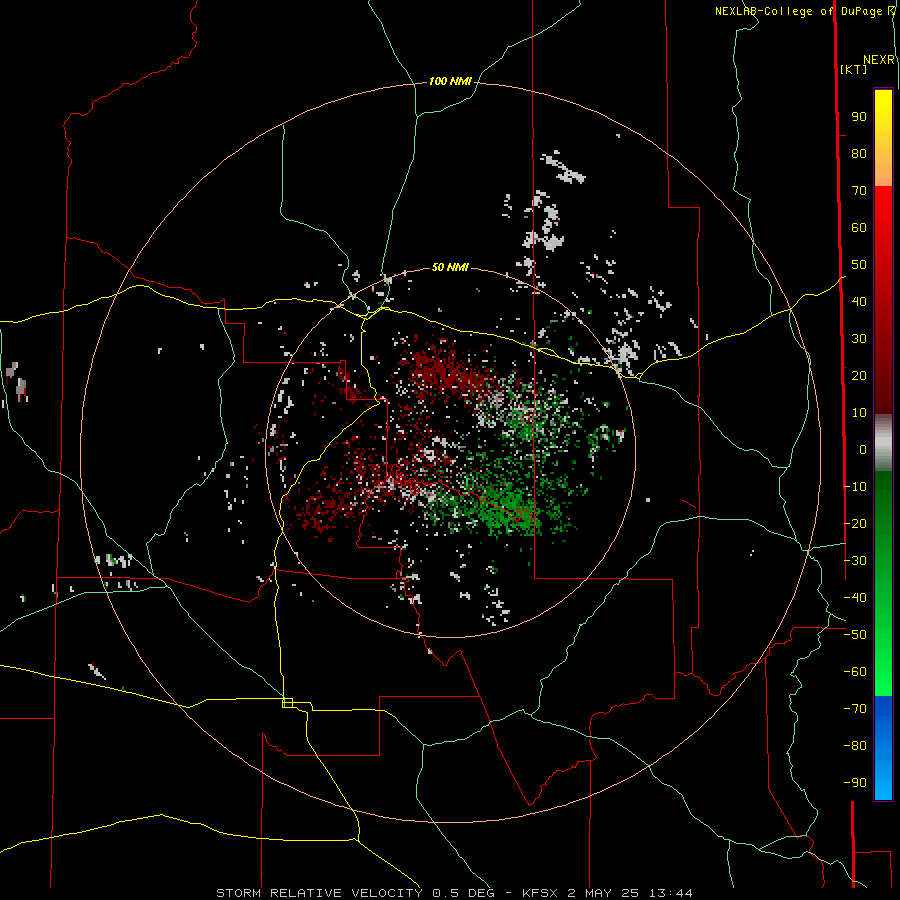The width and height of the screenshot is (900, 900).
Task: Click the -80 value on the velocity scale
Action: click(x=855, y=746)
